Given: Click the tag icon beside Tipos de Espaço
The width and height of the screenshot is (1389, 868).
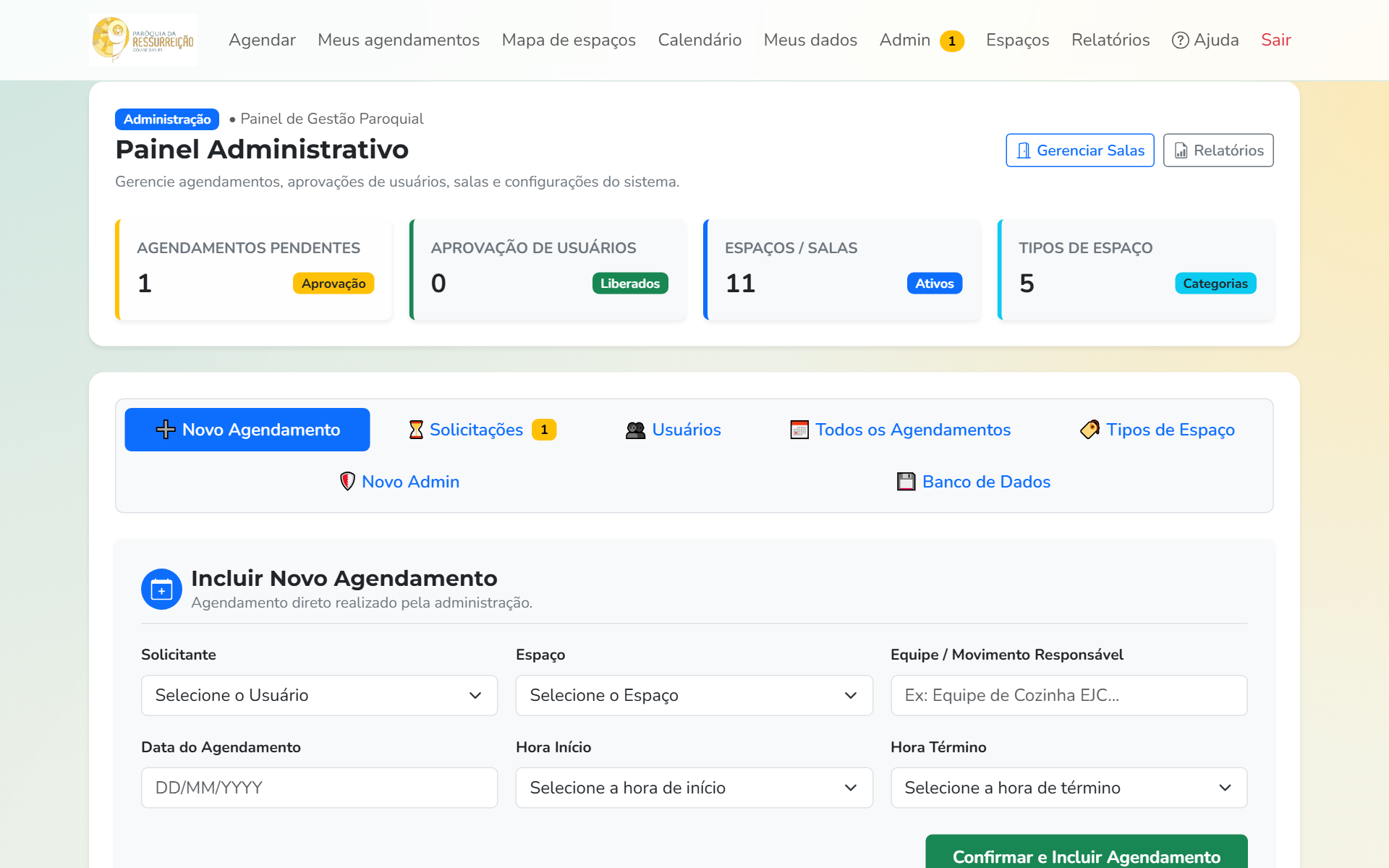Looking at the screenshot, I should (x=1089, y=430).
